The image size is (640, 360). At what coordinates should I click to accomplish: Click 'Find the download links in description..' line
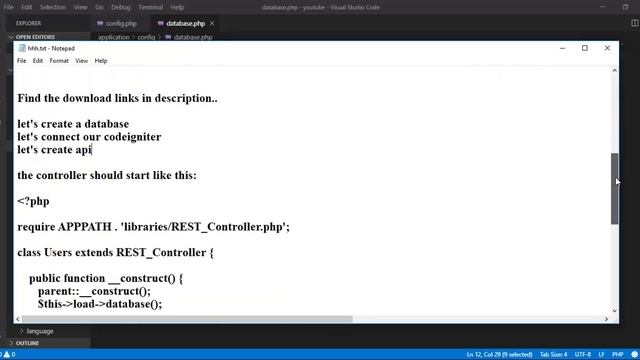pyautogui.click(x=117, y=98)
